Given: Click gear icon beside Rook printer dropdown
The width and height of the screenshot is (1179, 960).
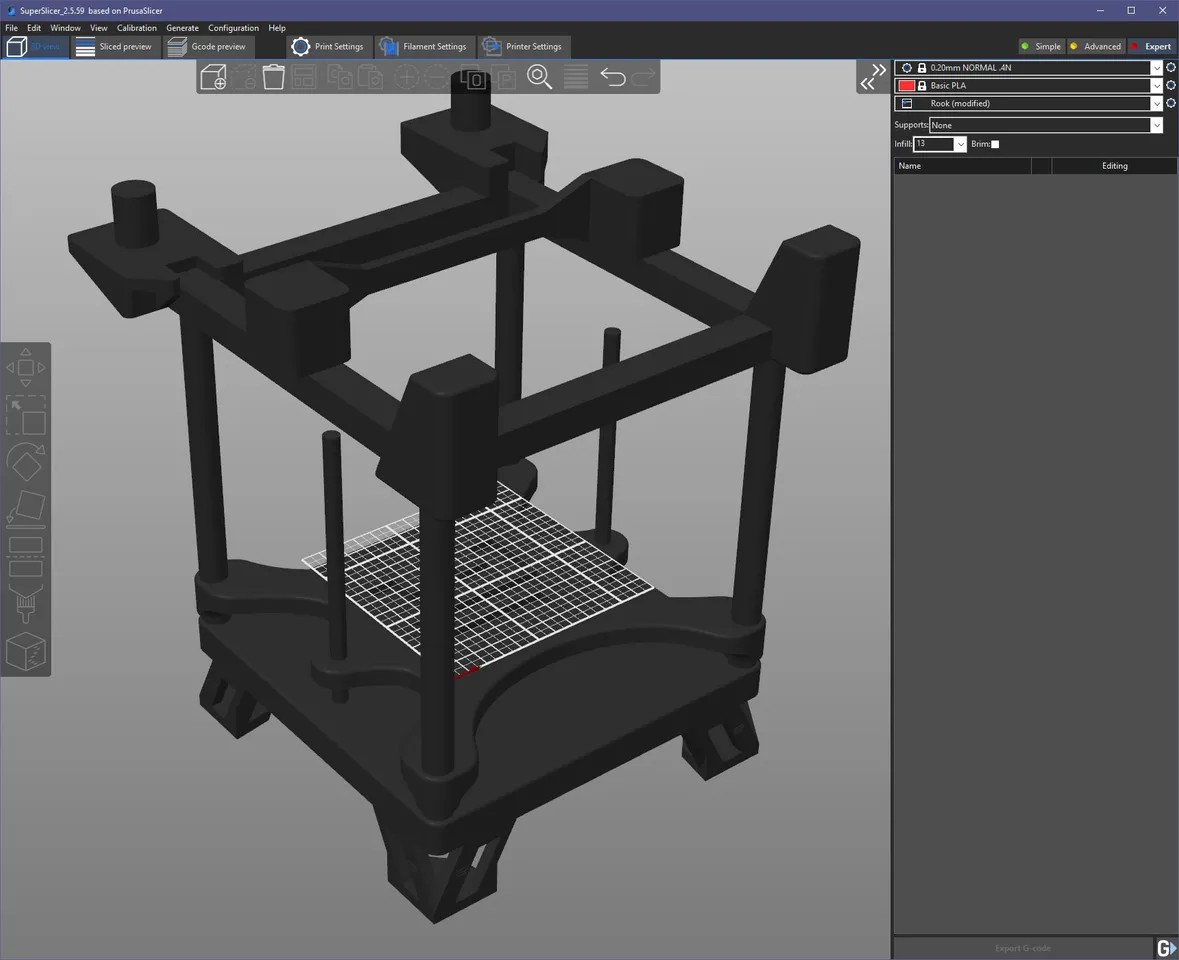Looking at the screenshot, I should [1171, 104].
